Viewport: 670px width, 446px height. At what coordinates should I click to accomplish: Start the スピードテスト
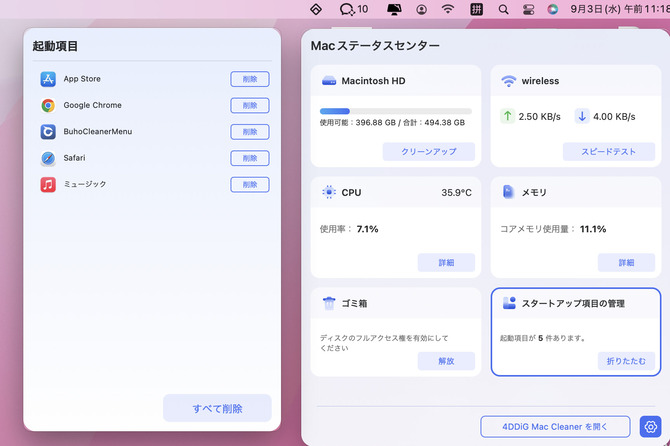click(x=608, y=152)
